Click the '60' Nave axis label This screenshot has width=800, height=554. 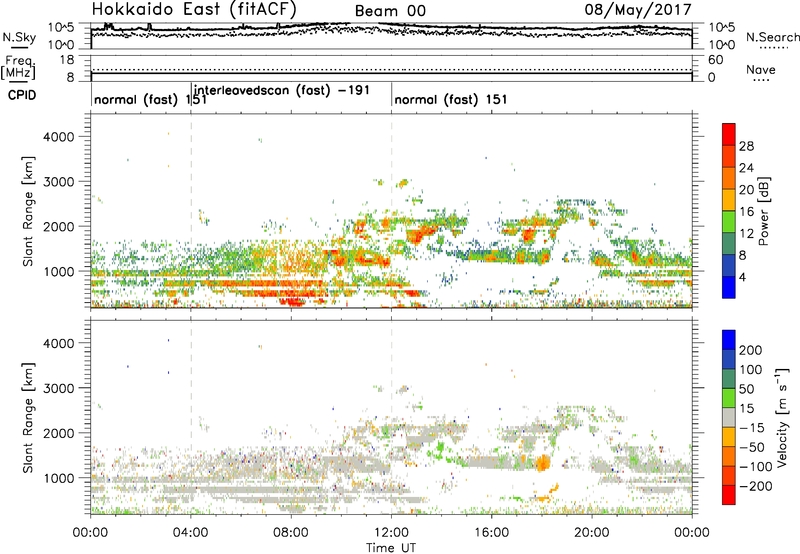715,60
